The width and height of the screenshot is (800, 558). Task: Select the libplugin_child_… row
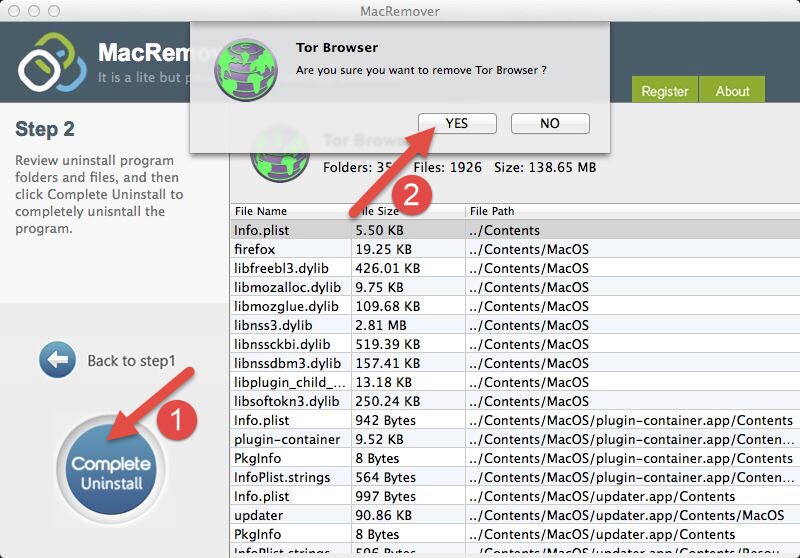tap(515, 382)
